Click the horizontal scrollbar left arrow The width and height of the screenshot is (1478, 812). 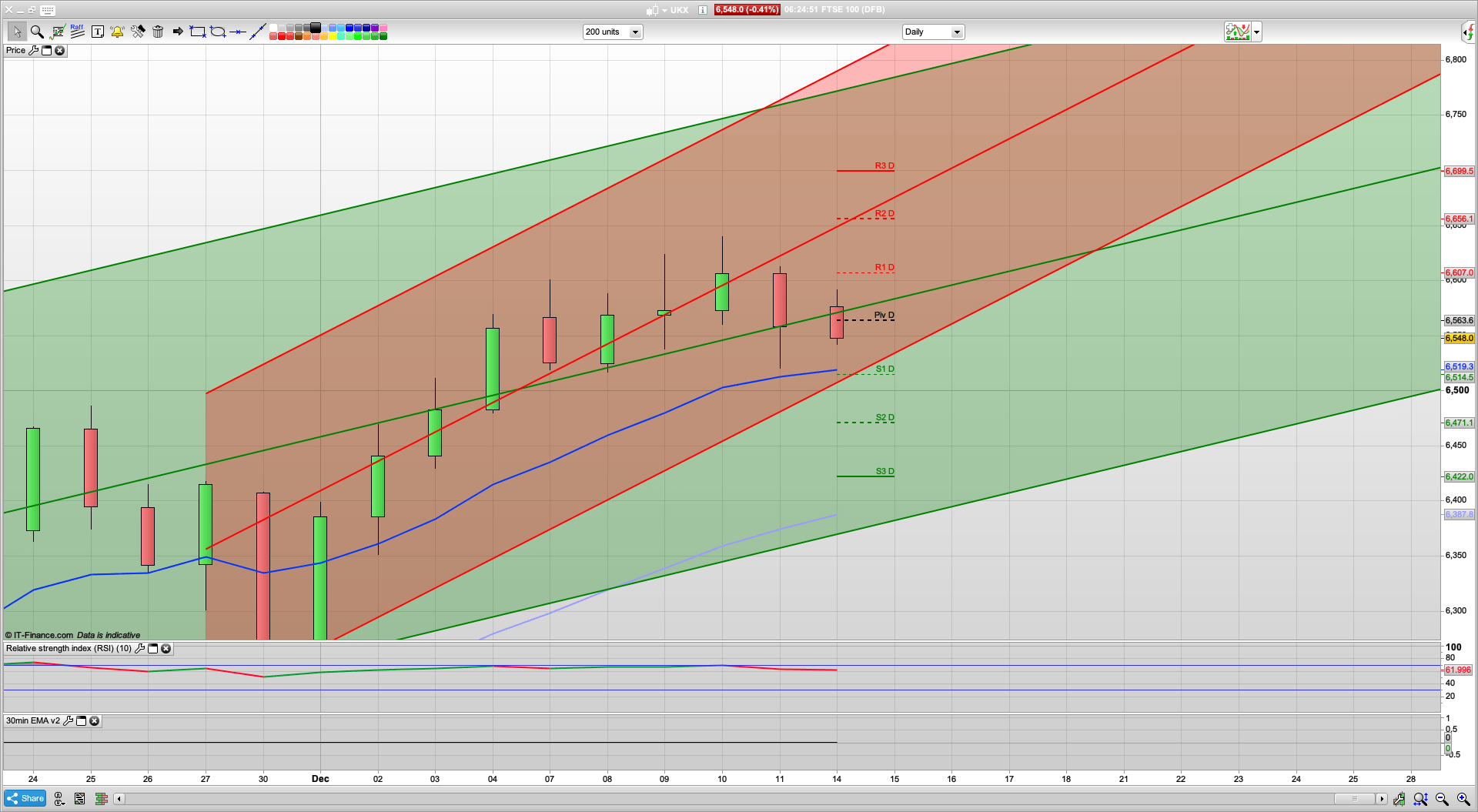pos(119,799)
